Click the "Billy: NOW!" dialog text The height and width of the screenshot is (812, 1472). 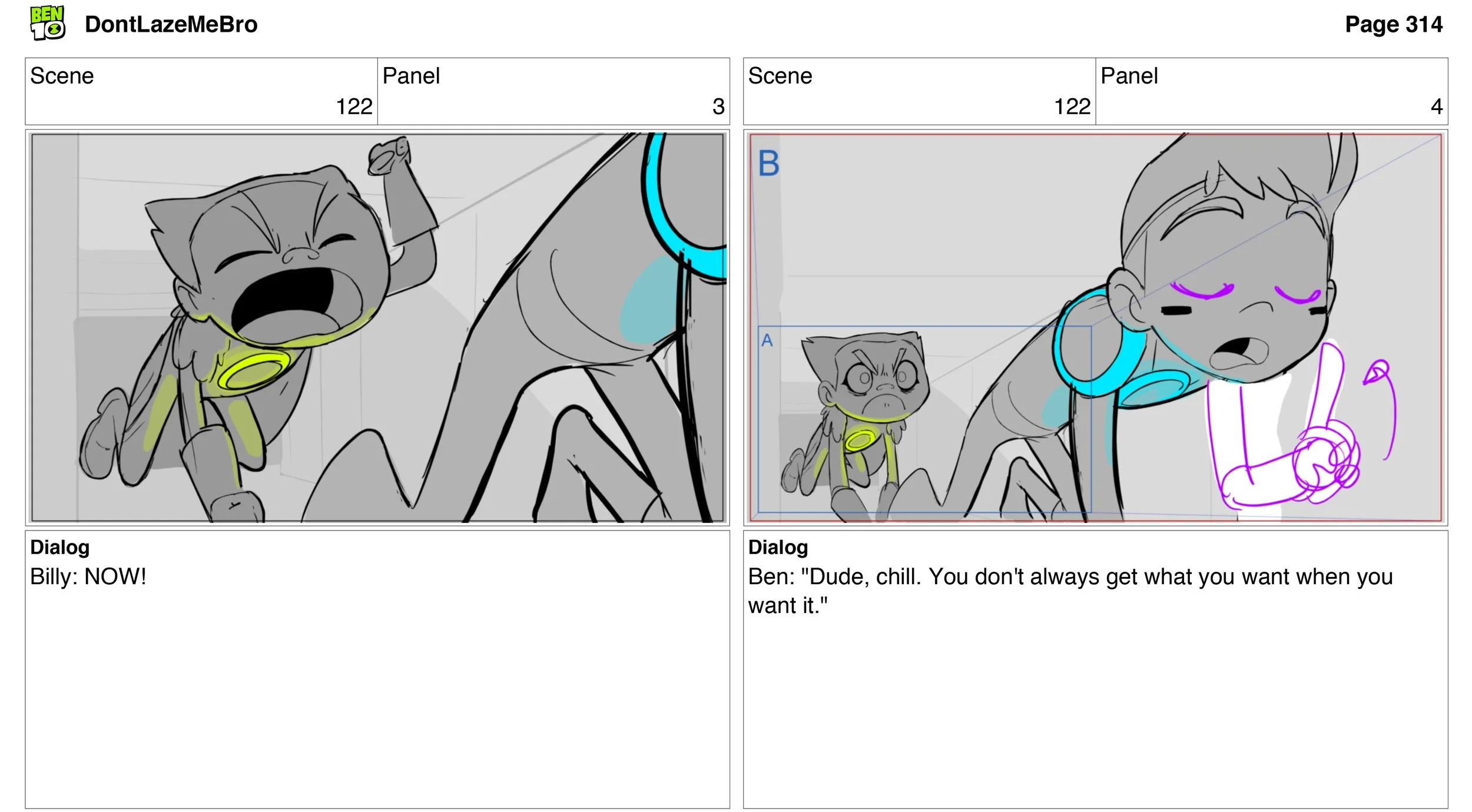[x=88, y=576]
